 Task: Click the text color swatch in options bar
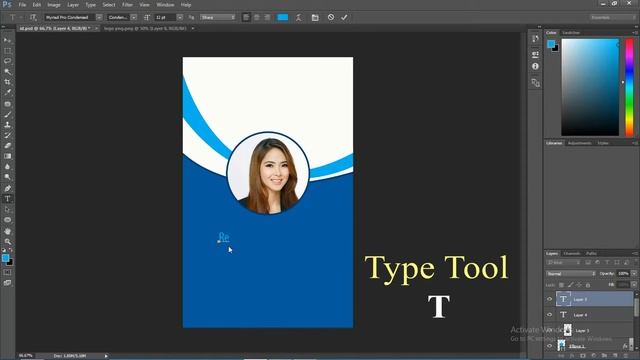tap(282, 17)
